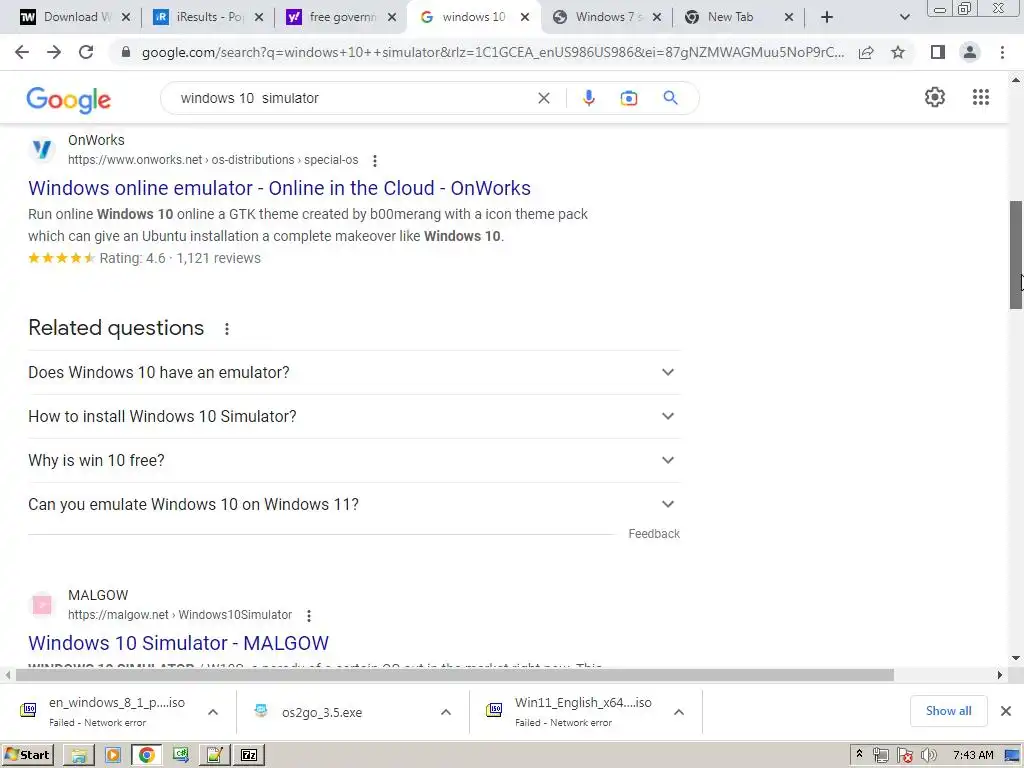
Task: Open options for Win11_English_x64 iso download
Action: pyautogui.click(x=679, y=712)
